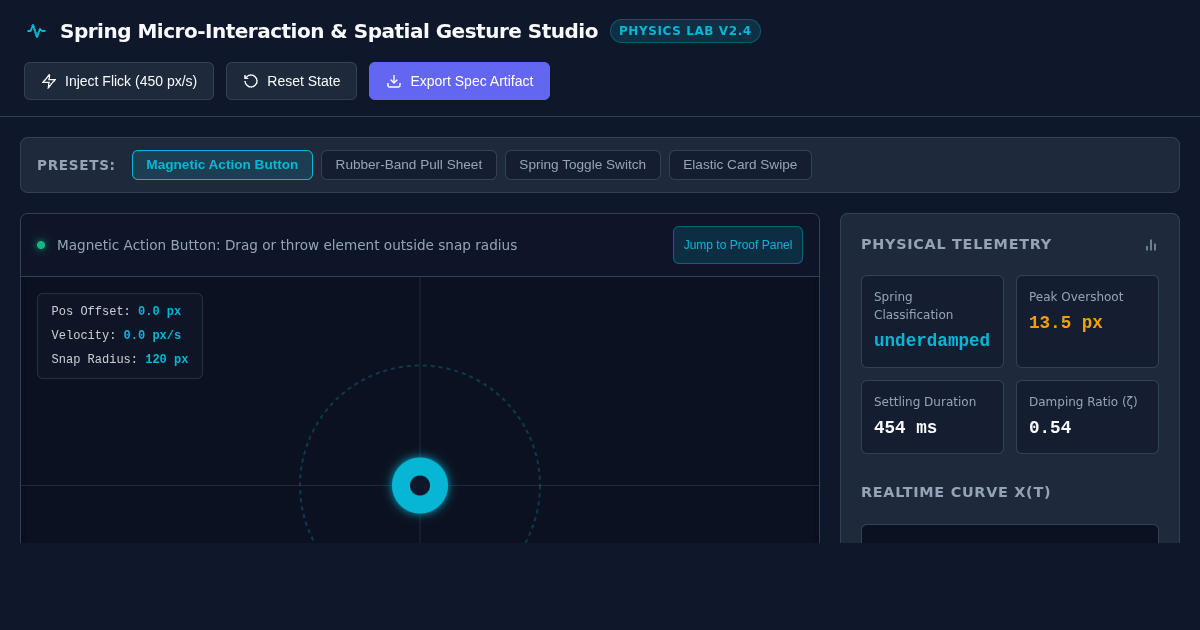Click the app title text
The height and width of the screenshot is (630, 1200).
[x=329, y=31]
